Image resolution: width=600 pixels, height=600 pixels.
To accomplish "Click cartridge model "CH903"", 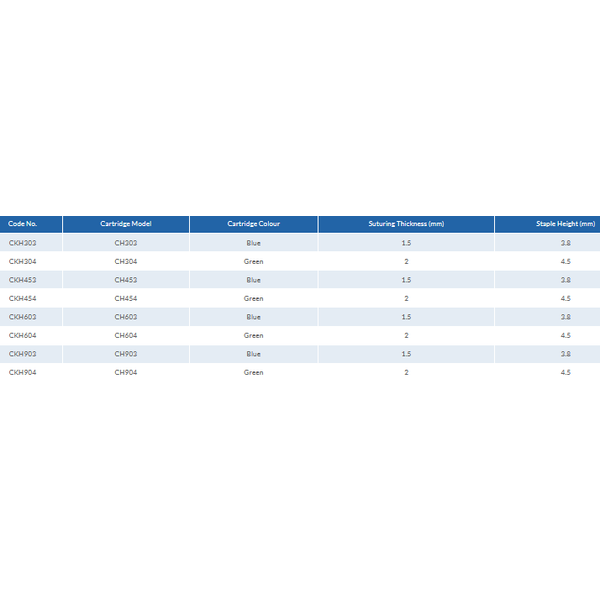I will [x=126, y=354].
